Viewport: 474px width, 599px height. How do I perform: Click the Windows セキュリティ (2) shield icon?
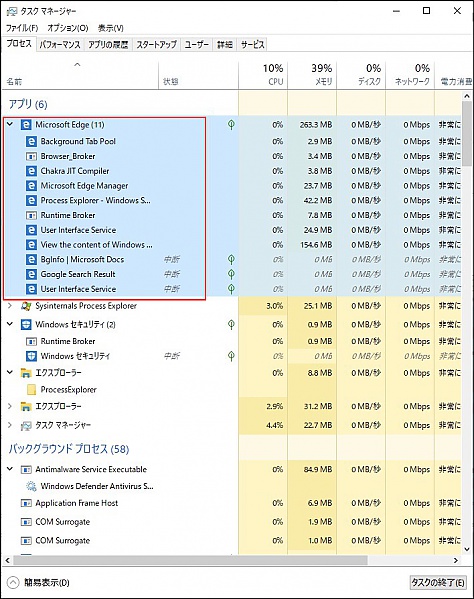click(26, 324)
